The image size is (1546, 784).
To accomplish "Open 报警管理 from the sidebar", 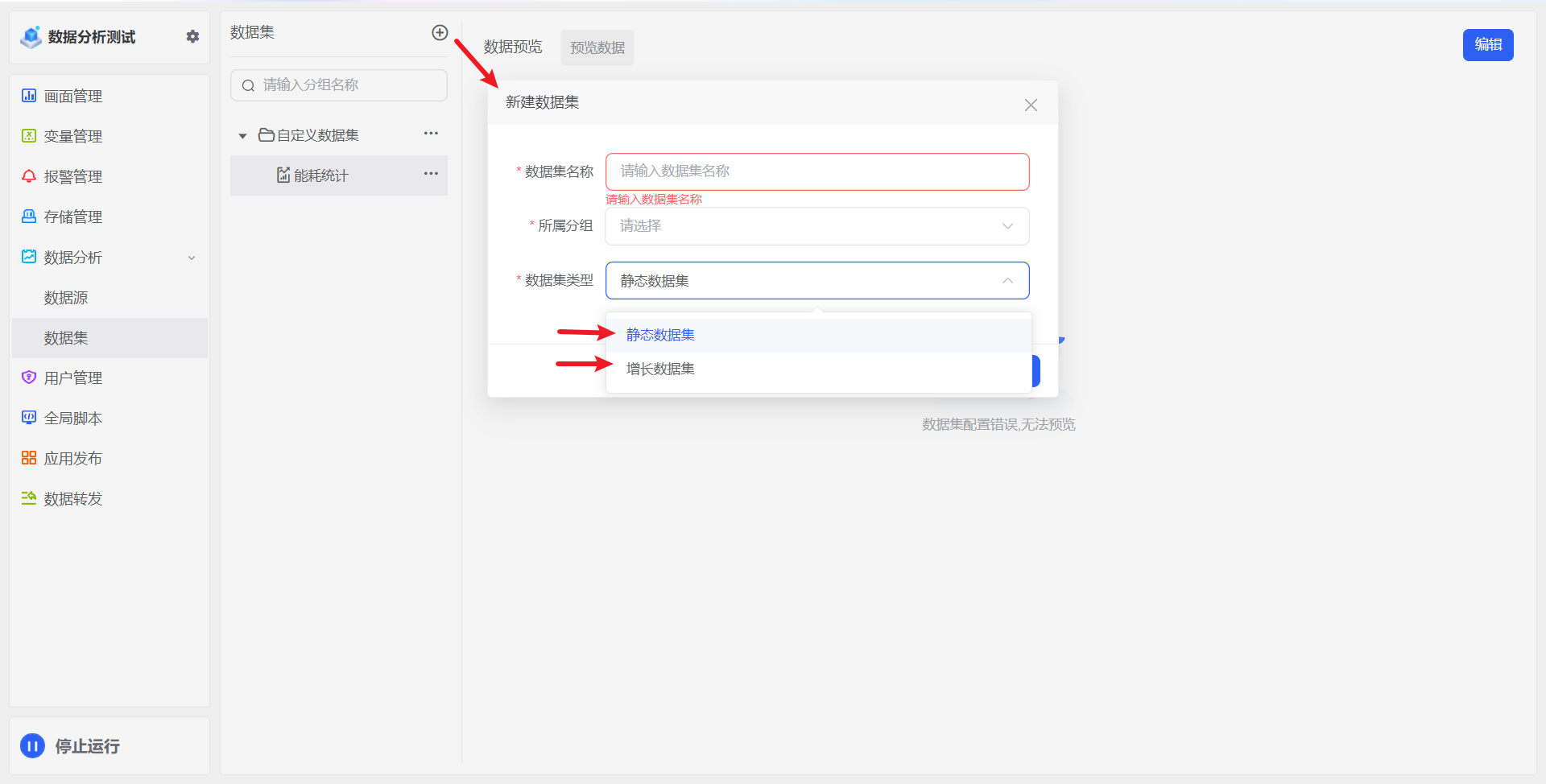I will (72, 177).
